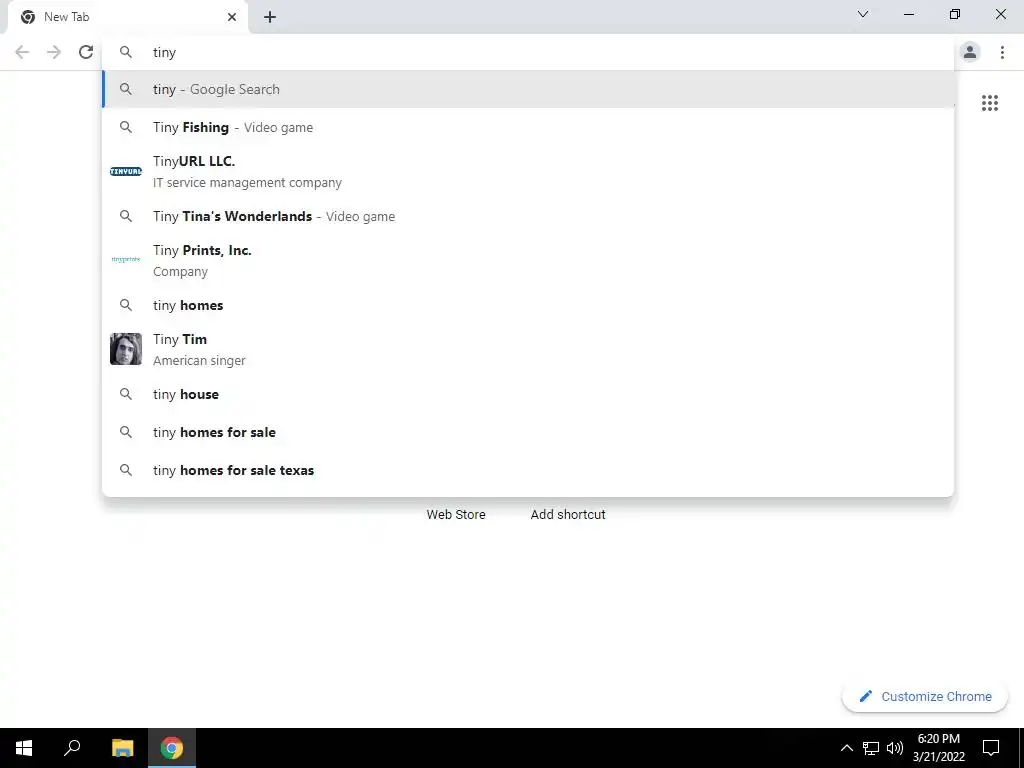Open taskbar search magnifier
The height and width of the screenshot is (768, 1024).
pyautogui.click(x=72, y=748)
